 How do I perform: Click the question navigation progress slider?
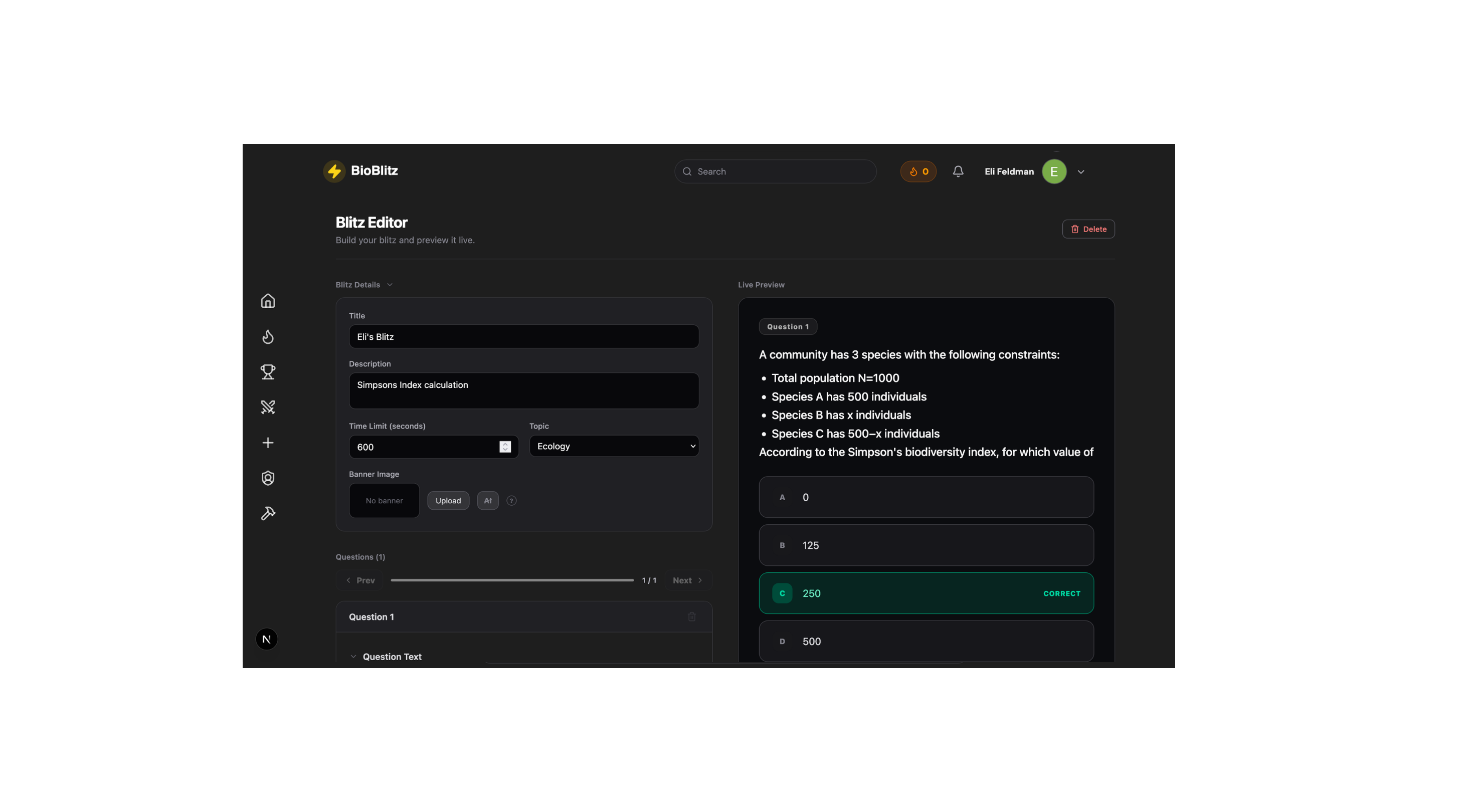pos(511,579)
